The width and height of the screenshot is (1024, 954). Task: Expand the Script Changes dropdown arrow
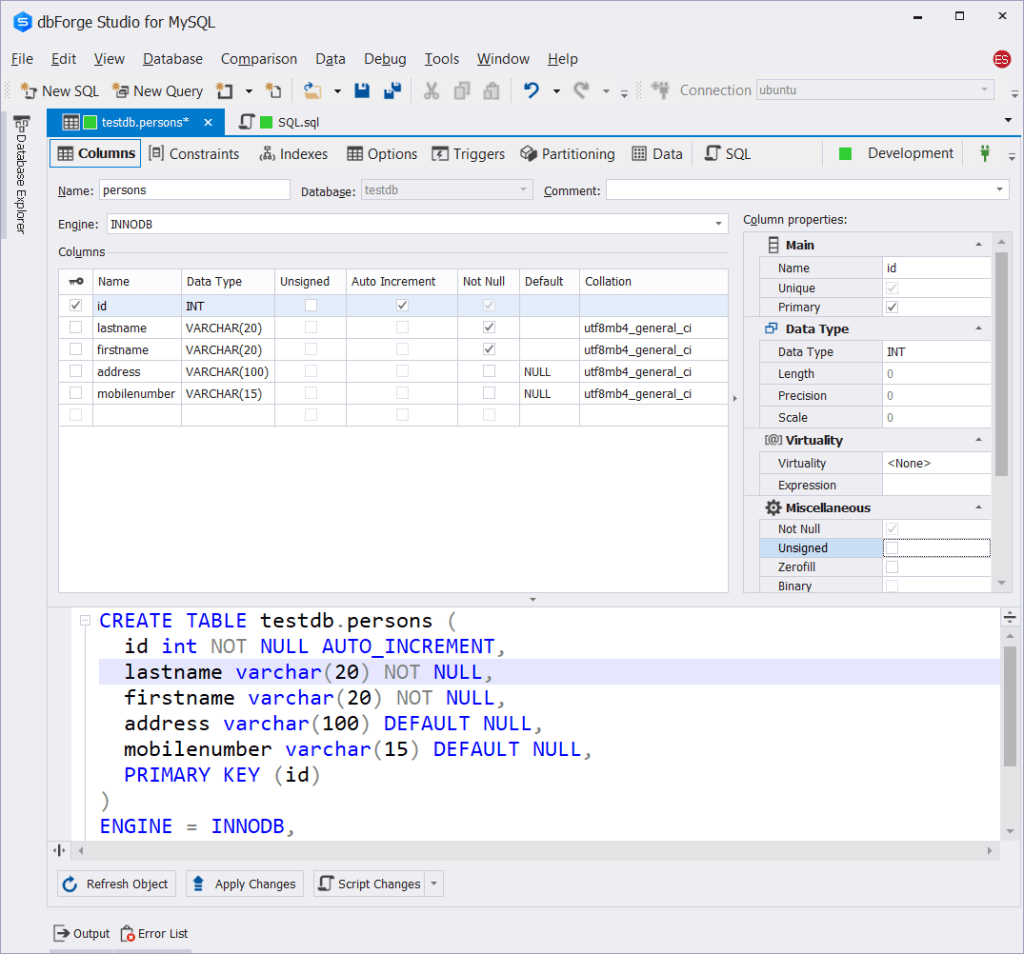(x=434, y=884)
